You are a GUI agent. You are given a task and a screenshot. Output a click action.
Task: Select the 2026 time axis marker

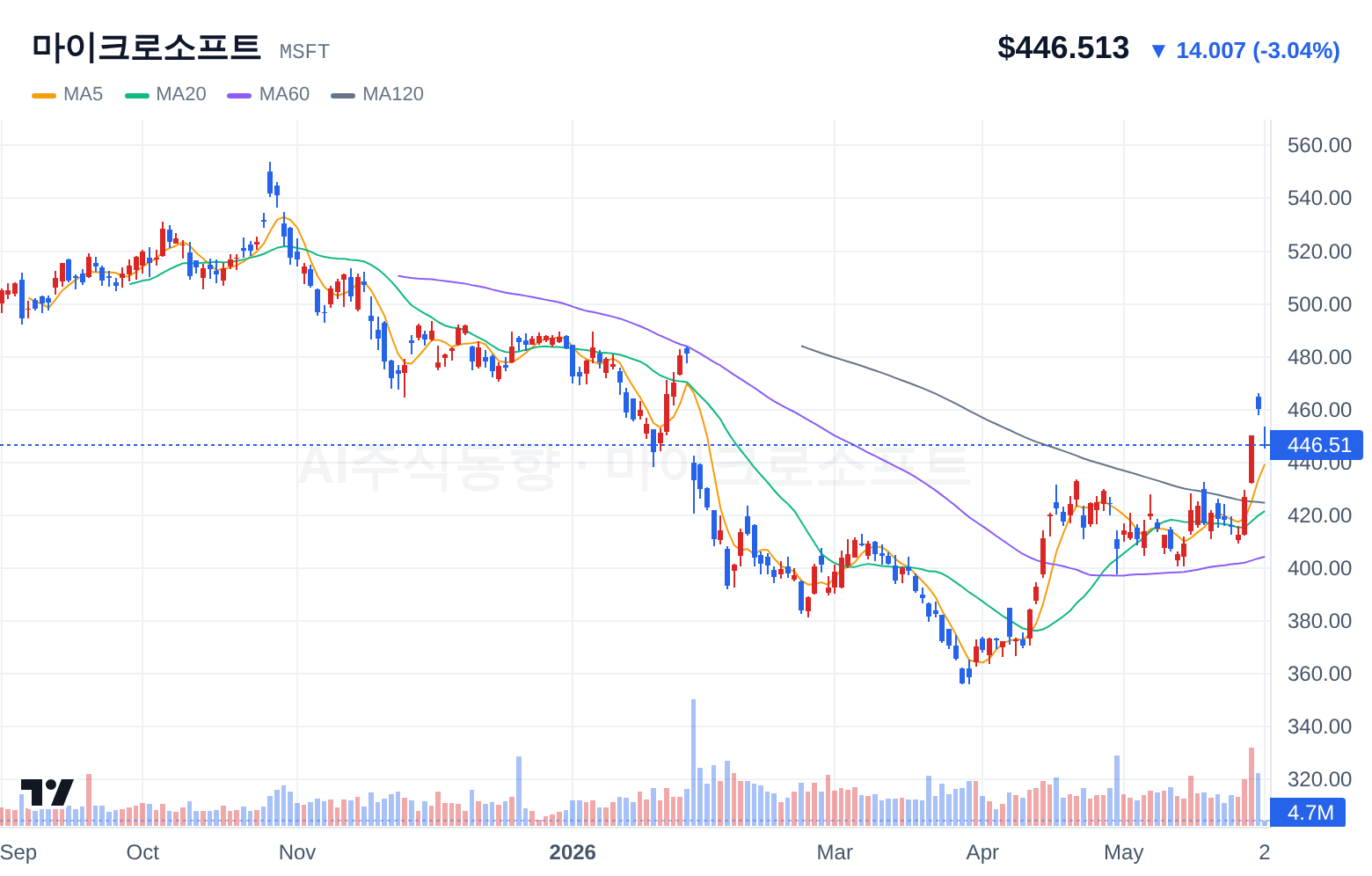coord(573,852)
